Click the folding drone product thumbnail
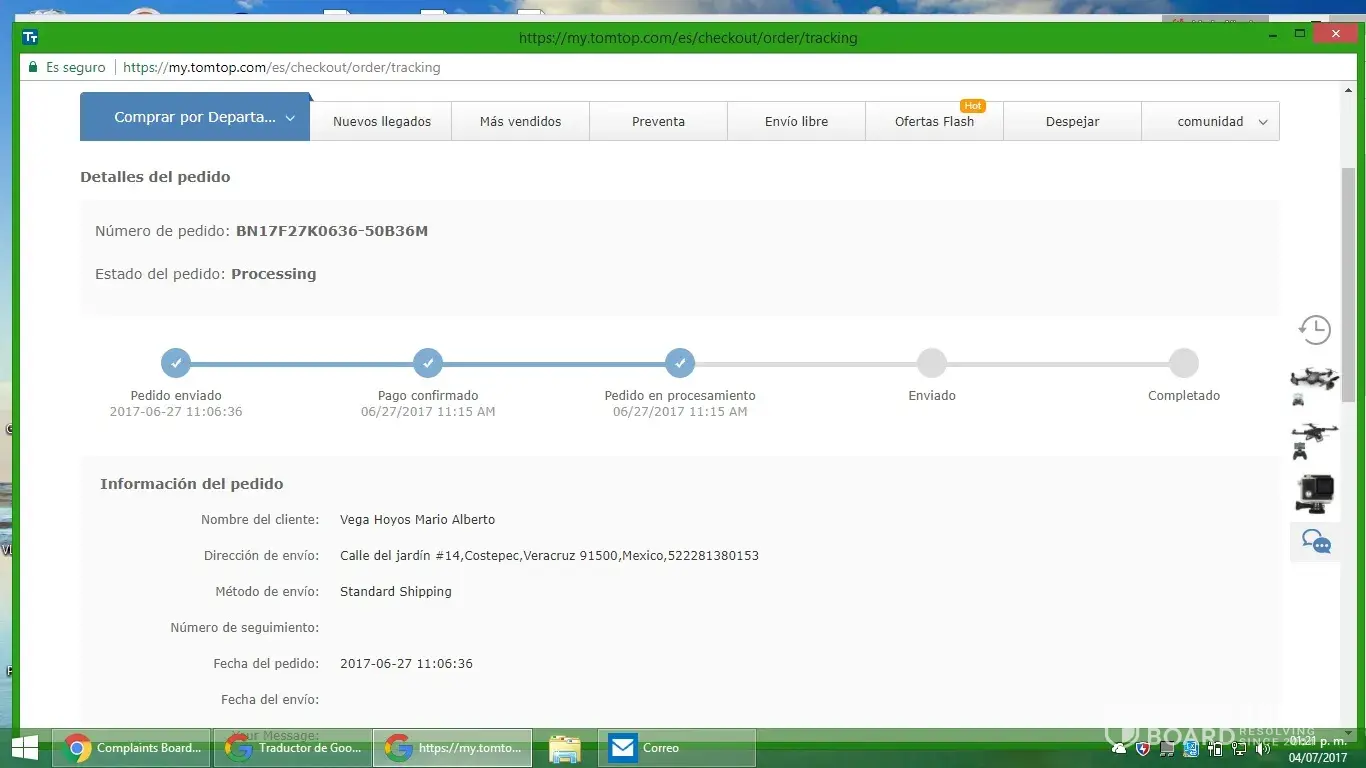 [x=1314, y=384]
